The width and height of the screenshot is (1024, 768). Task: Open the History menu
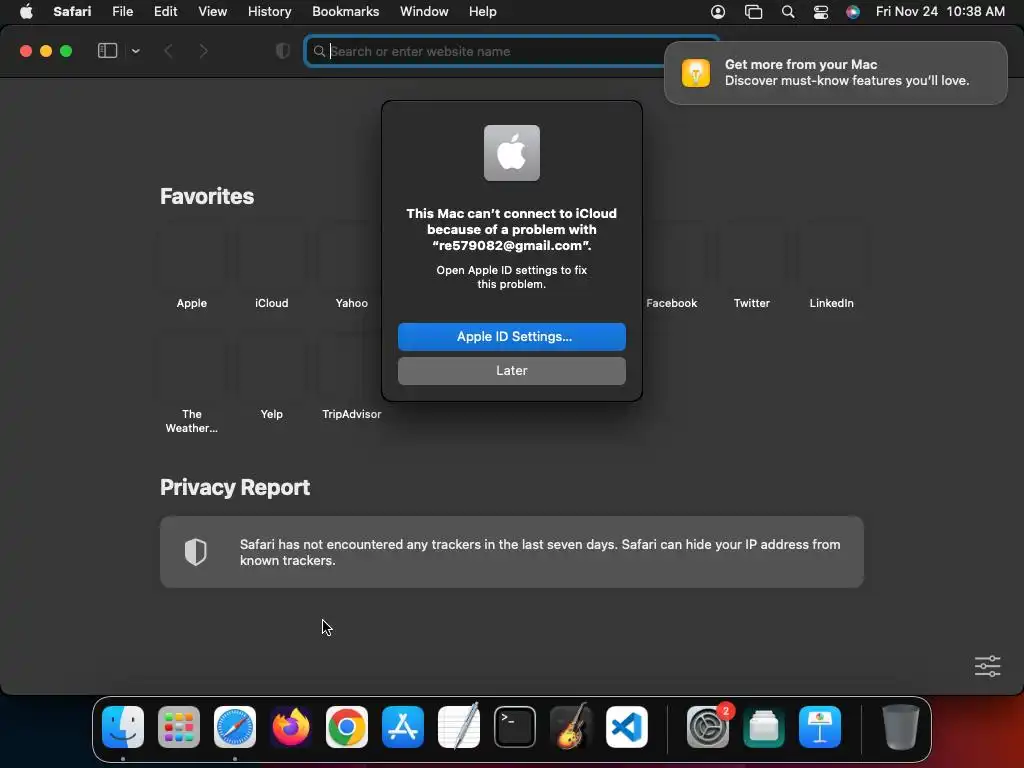(269, 12)
